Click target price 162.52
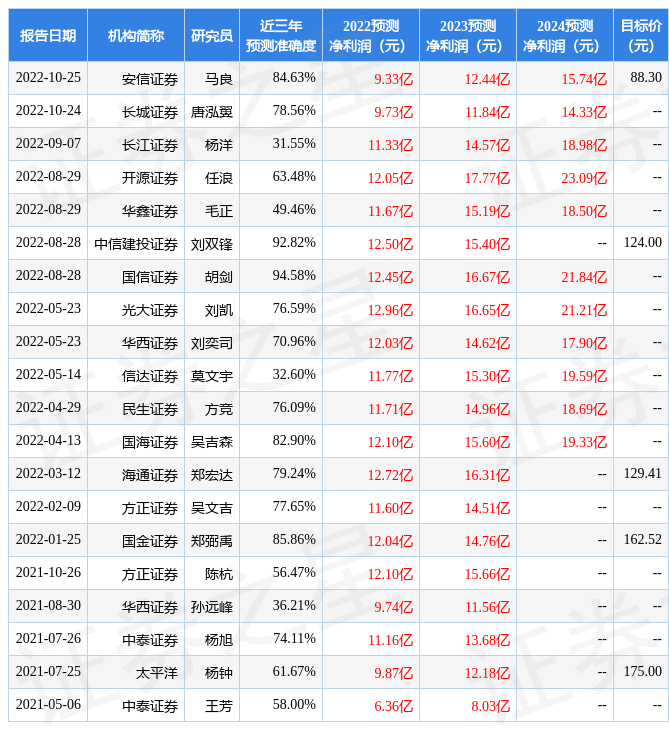The image size is (669, 730). click(642, 540)
